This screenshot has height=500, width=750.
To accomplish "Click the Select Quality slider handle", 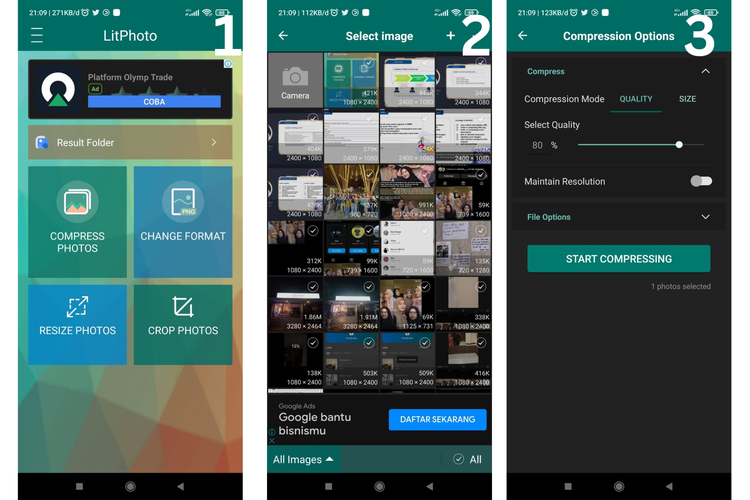I will point(679,145).
